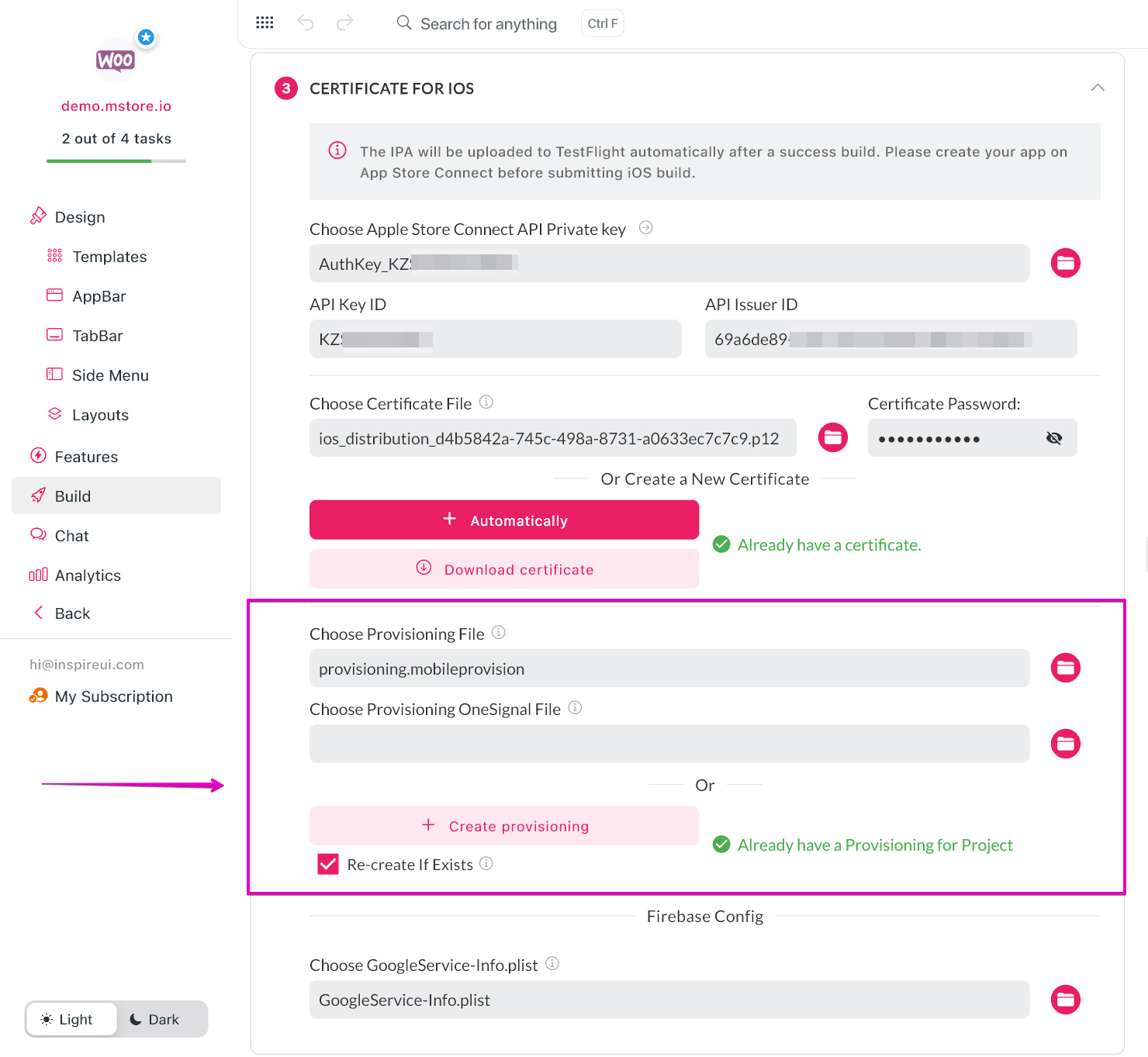Image resolution: width=1148 pixels, height=1057 pixels.
Task: Click the Create provisioning button
Action: (x=503, y=826)
